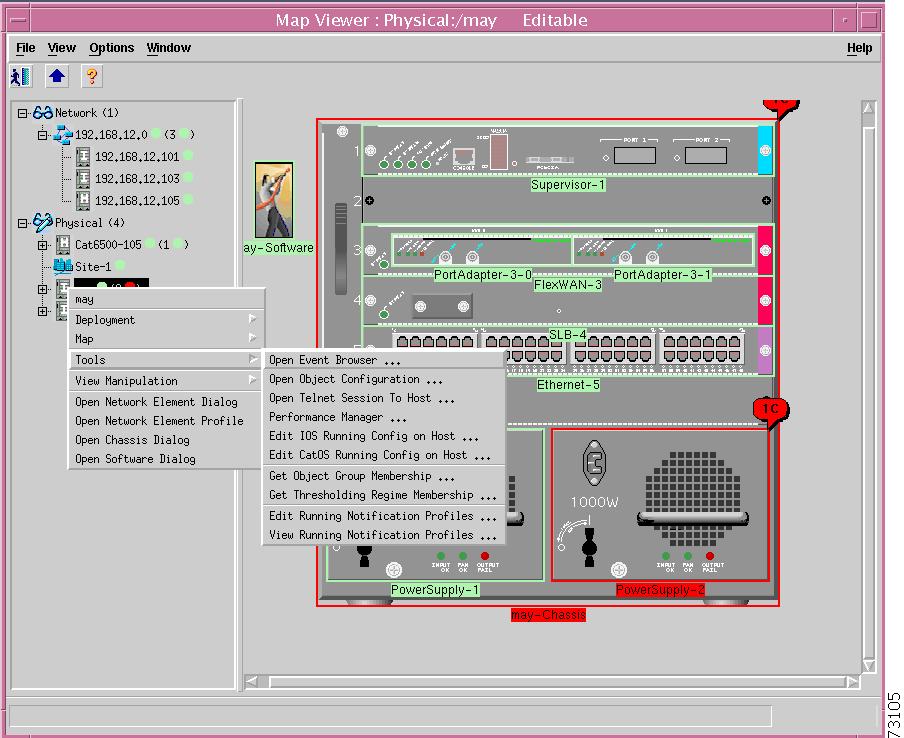Click the PowerSupply-2 fan grille graphic
This screenshot has width=904, height=738.
(x=692, y=499)
